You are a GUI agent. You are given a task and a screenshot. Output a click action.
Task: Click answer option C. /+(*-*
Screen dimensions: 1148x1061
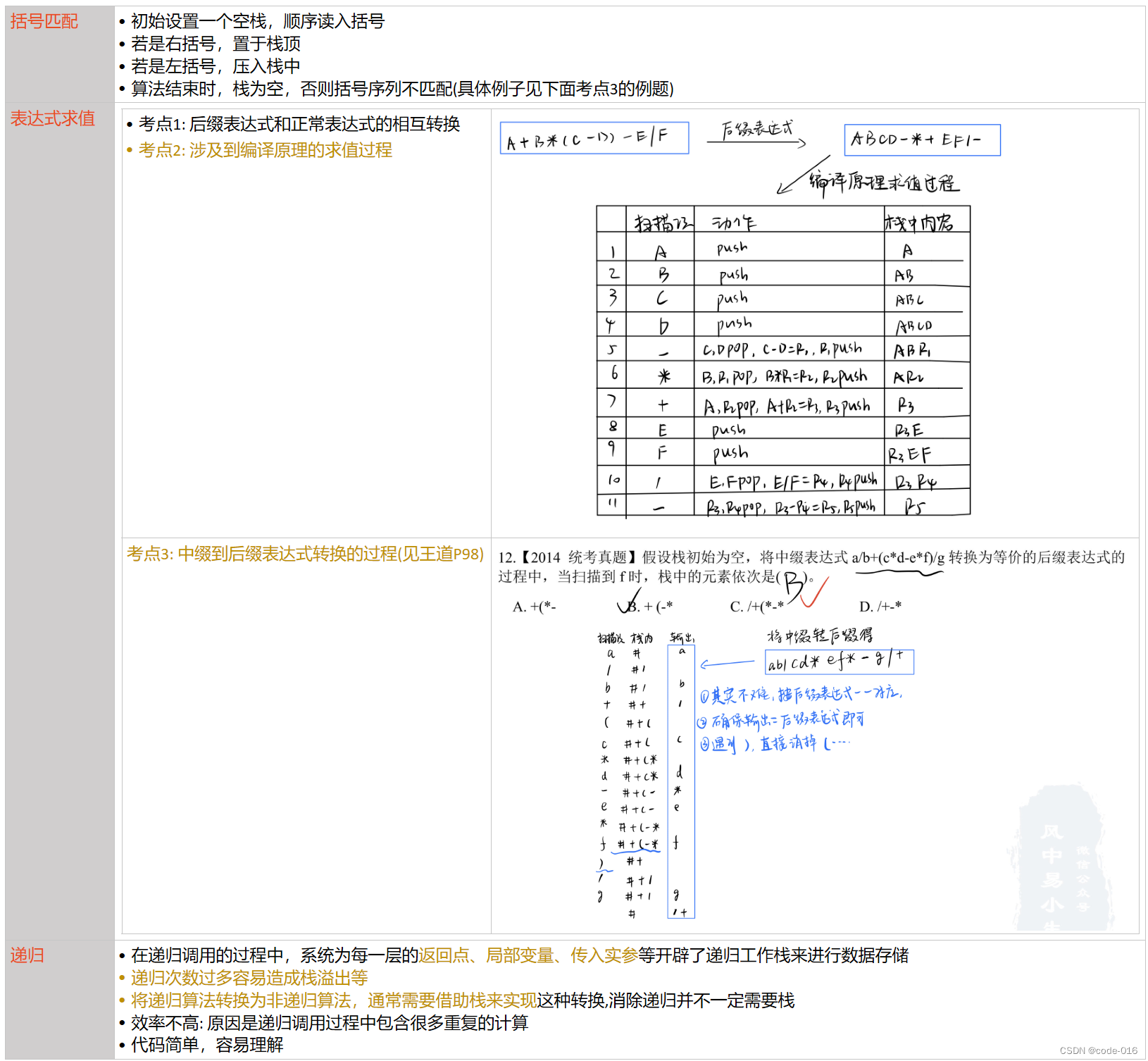[x=757, y=607]
